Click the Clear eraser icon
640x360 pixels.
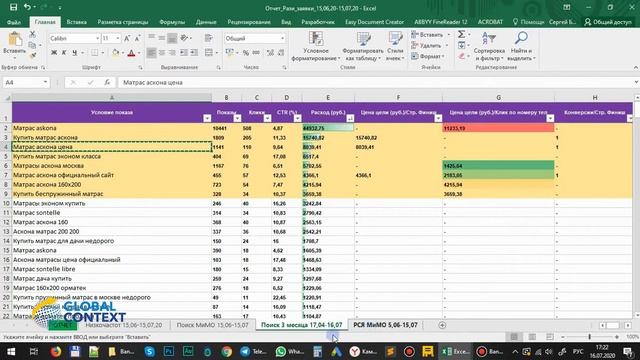tap(461, 56)
